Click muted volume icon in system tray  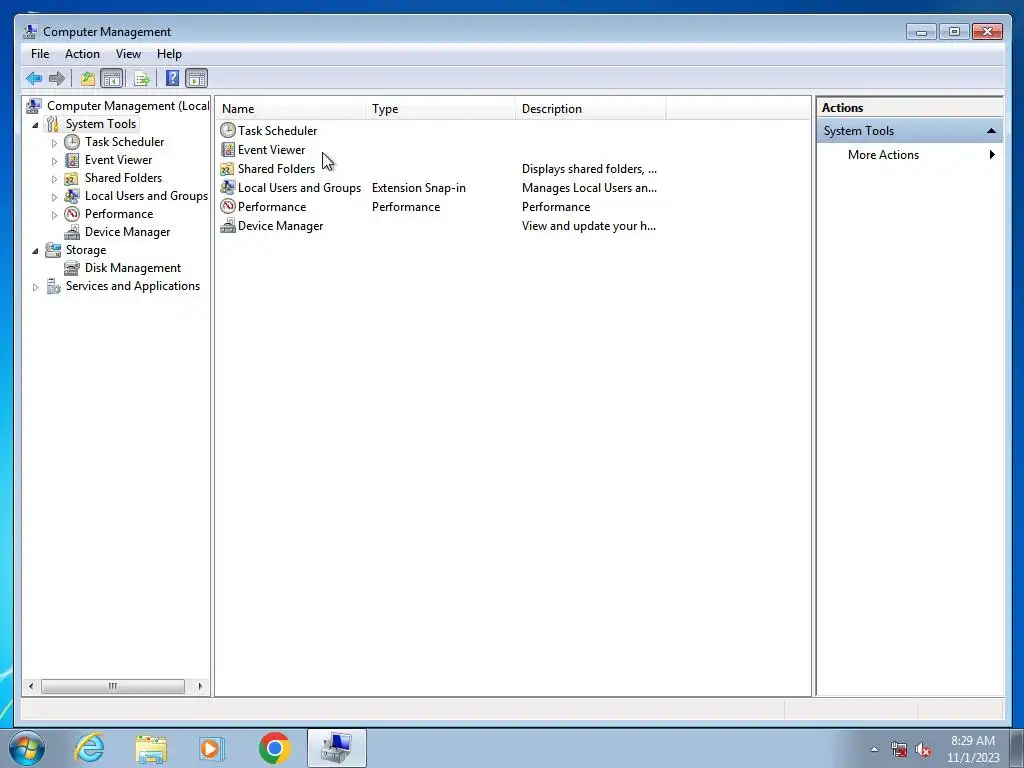[923, 750]
